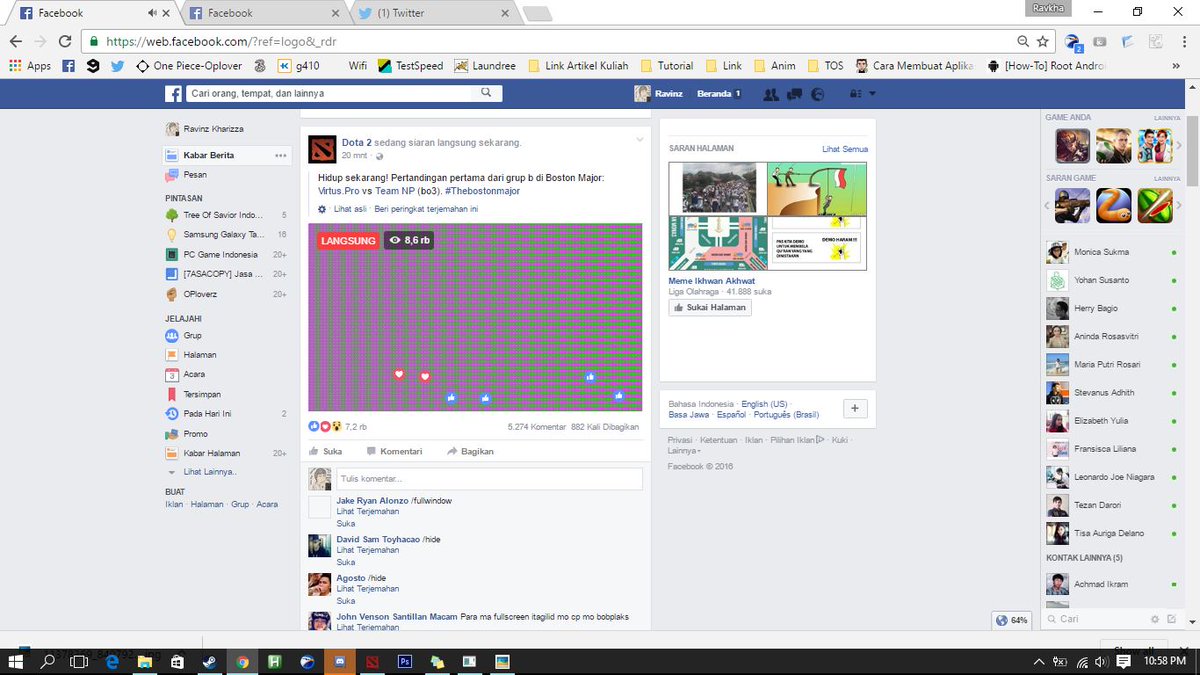Screen dimensions: 1200x675
Task: Click chat search box Cari
Action: click(1095, 619)
